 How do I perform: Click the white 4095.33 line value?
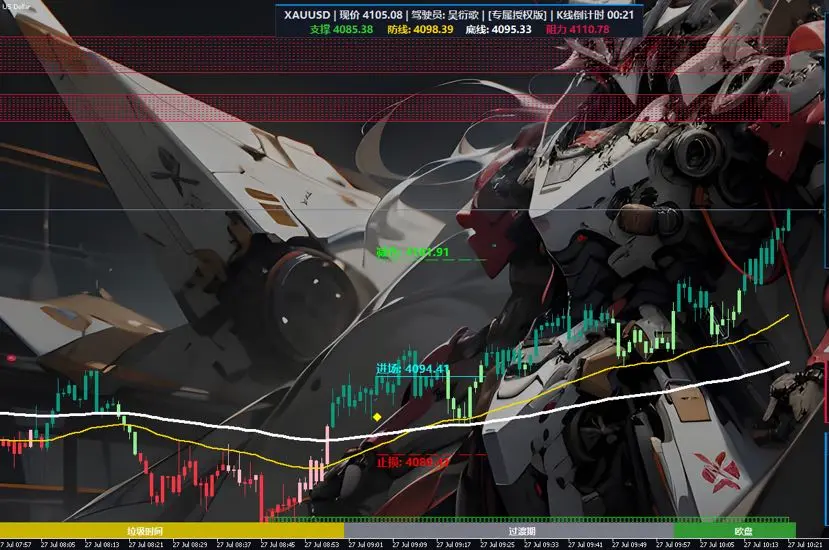click(499, 30)
